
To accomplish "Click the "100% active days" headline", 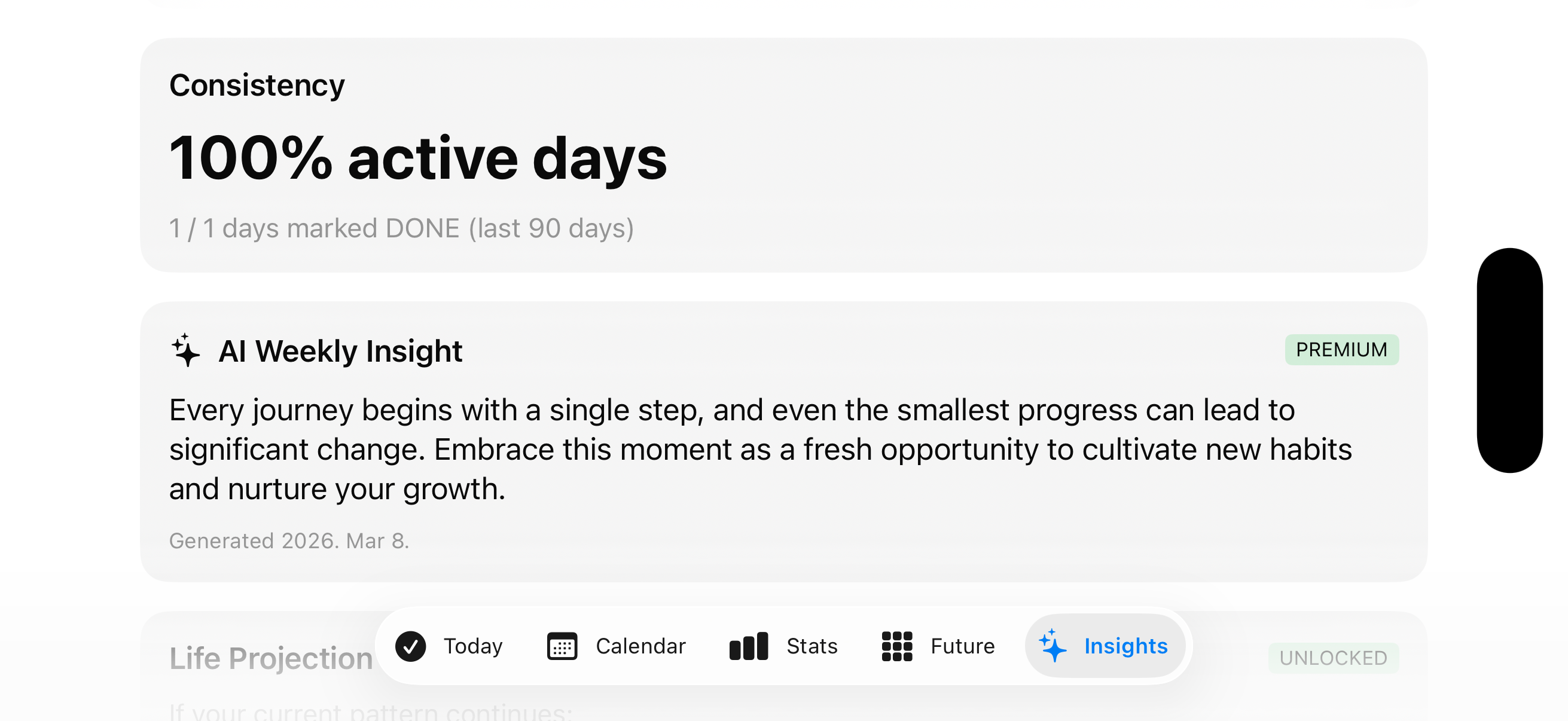I will click(x=418, y=158).
